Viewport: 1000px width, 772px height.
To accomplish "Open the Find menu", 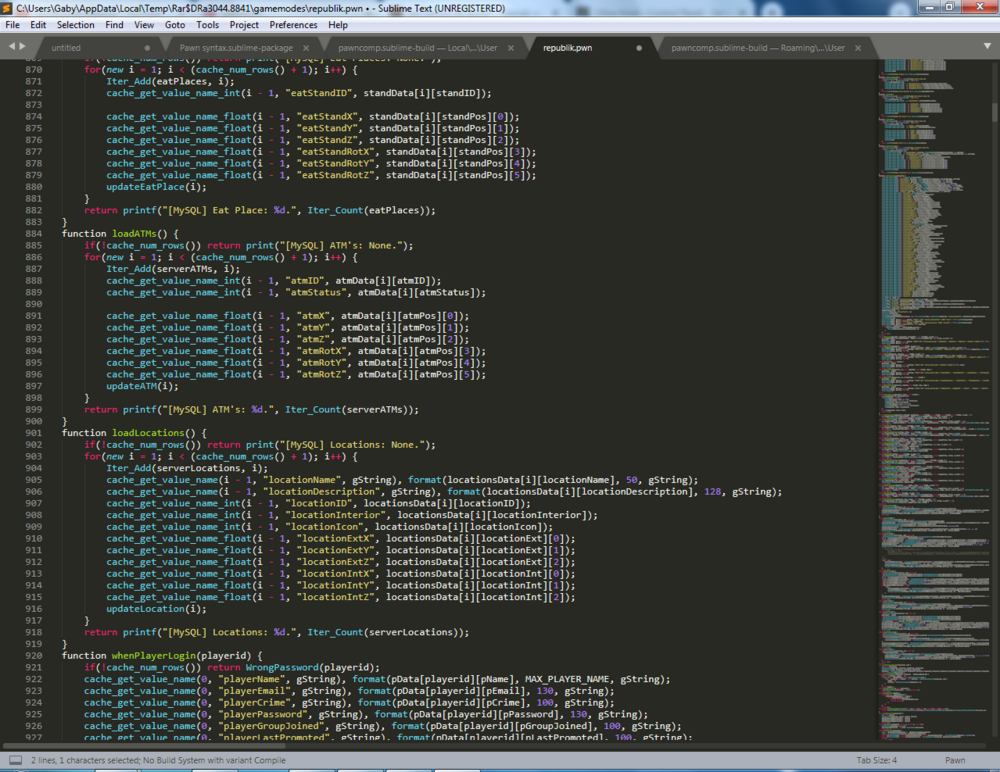I will coord(114,25).
